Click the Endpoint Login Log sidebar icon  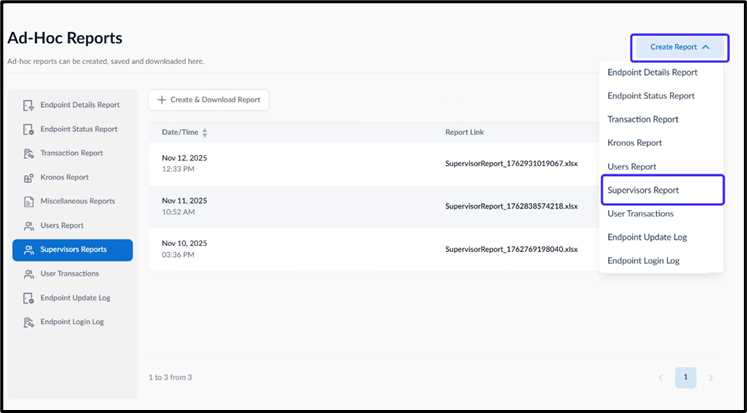(x=29, y=322)
